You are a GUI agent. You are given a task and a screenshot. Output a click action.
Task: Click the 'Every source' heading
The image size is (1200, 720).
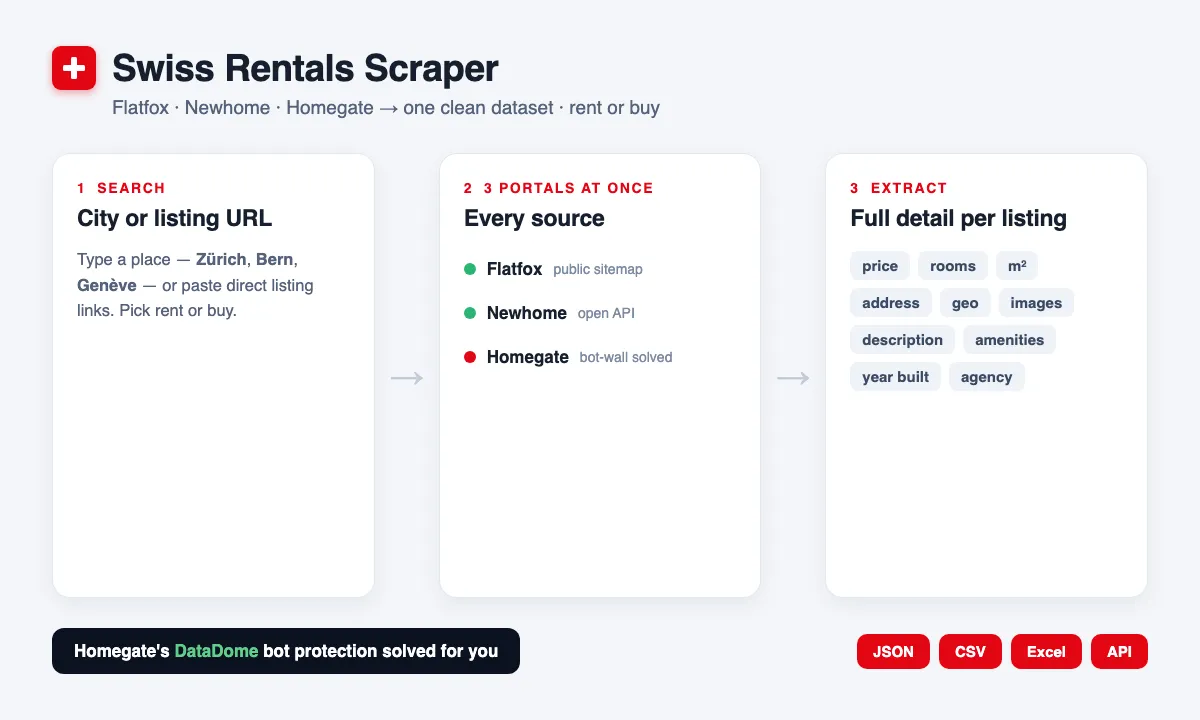(534, 218)
